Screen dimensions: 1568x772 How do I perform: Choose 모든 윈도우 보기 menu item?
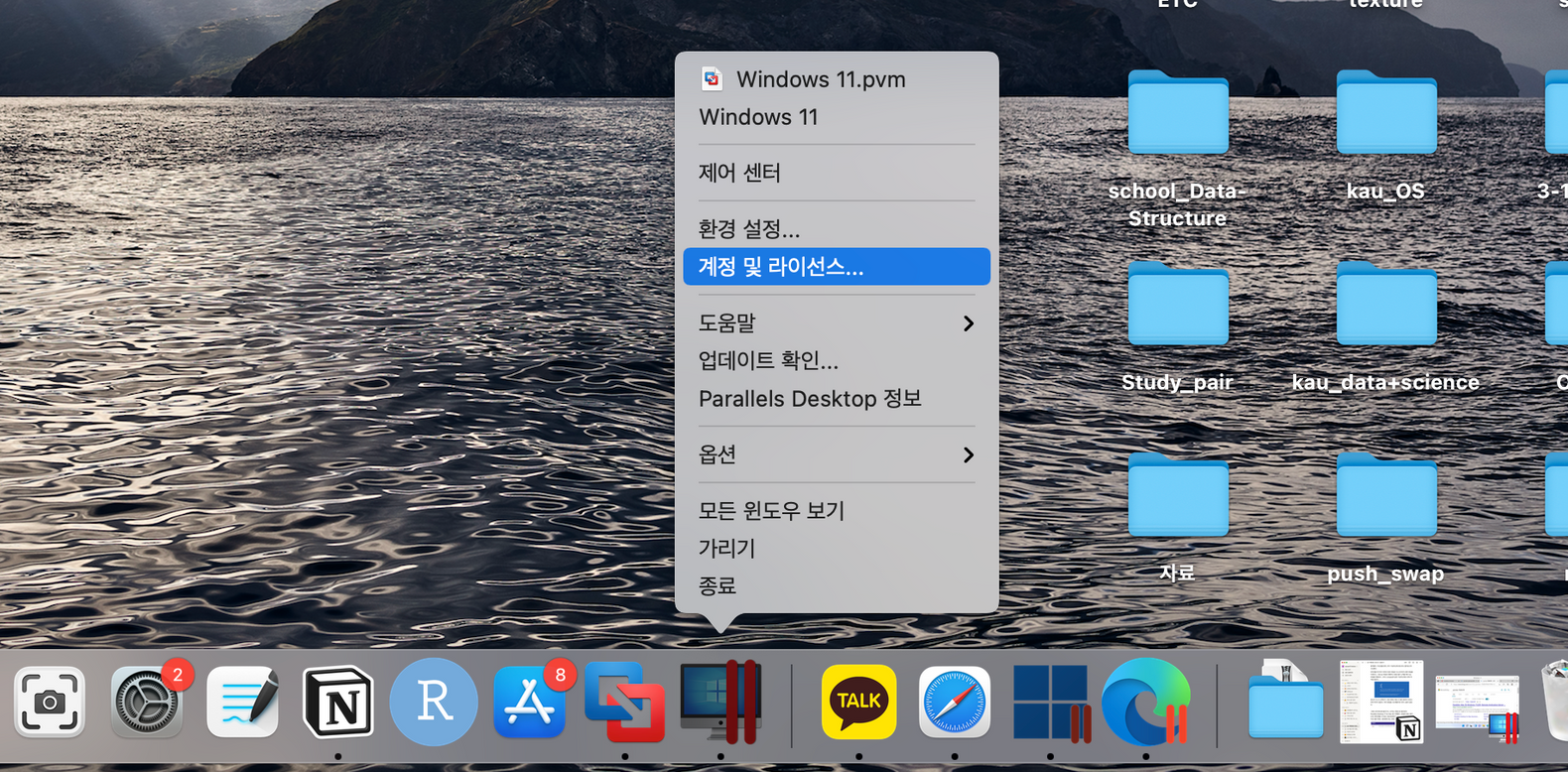837,511
